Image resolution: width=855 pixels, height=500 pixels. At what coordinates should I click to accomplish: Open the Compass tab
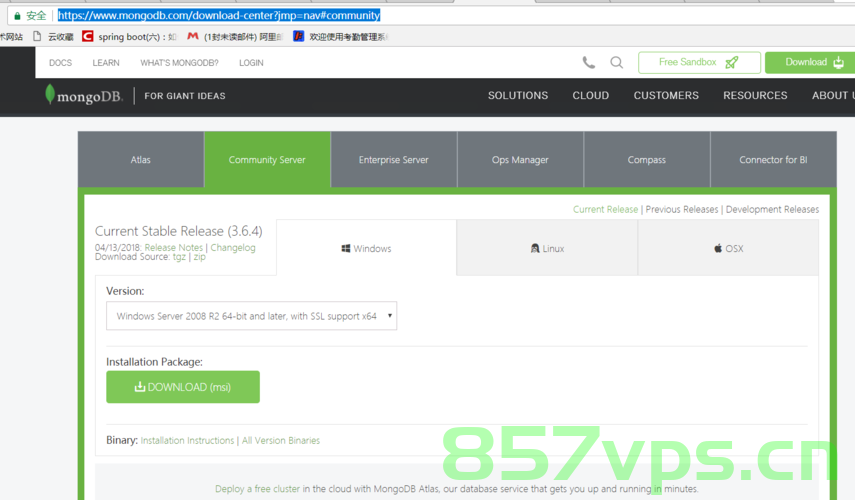point(647,160)
